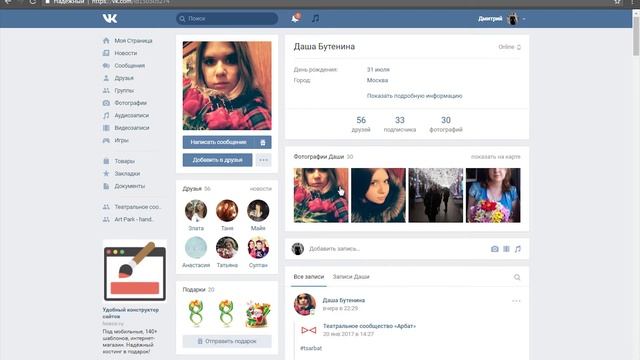Open the music note player icon
The height and width of the screenshot is (360, 640).
point(316,18)
